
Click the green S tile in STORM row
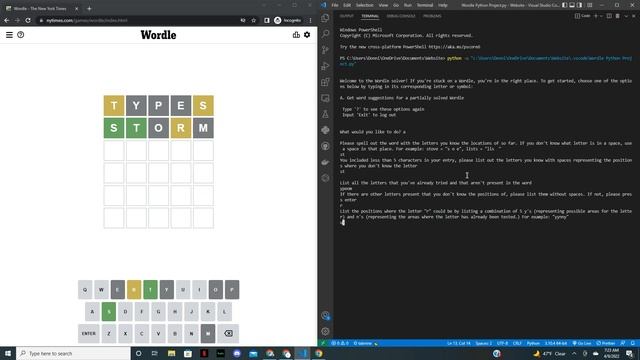pos(114,128)
